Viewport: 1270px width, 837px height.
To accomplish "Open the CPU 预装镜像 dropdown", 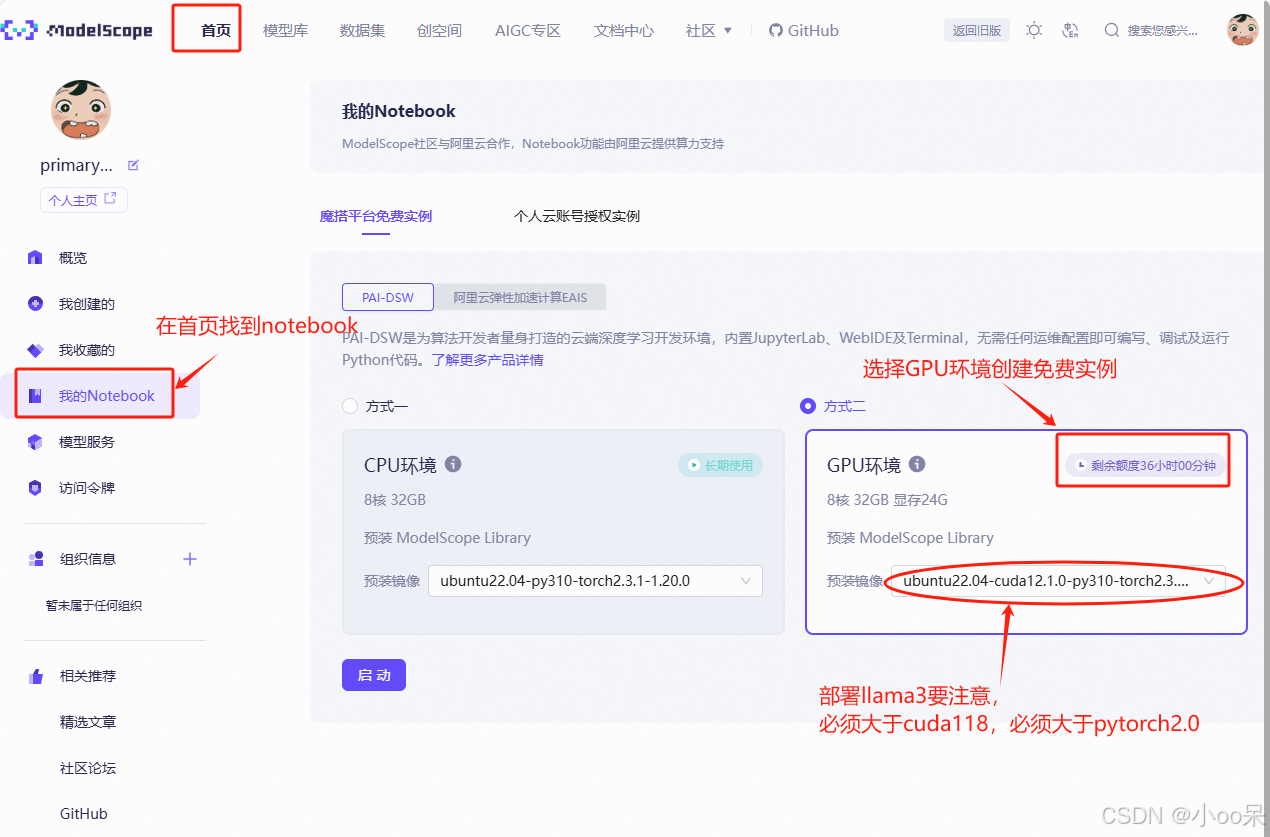I will [595, 581].
